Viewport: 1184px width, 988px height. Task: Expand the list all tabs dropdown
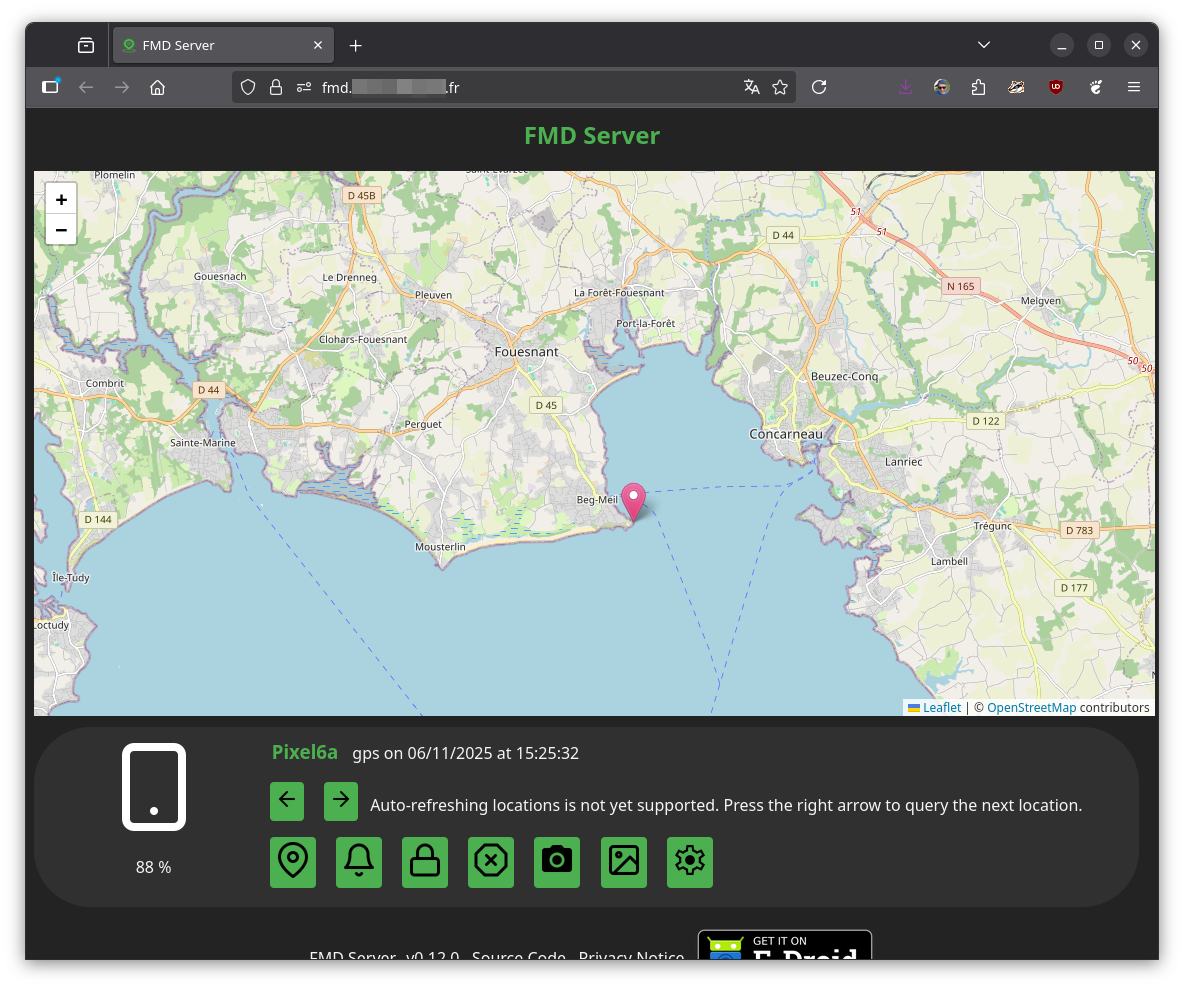pyautogui.click(x=984, y=45)
